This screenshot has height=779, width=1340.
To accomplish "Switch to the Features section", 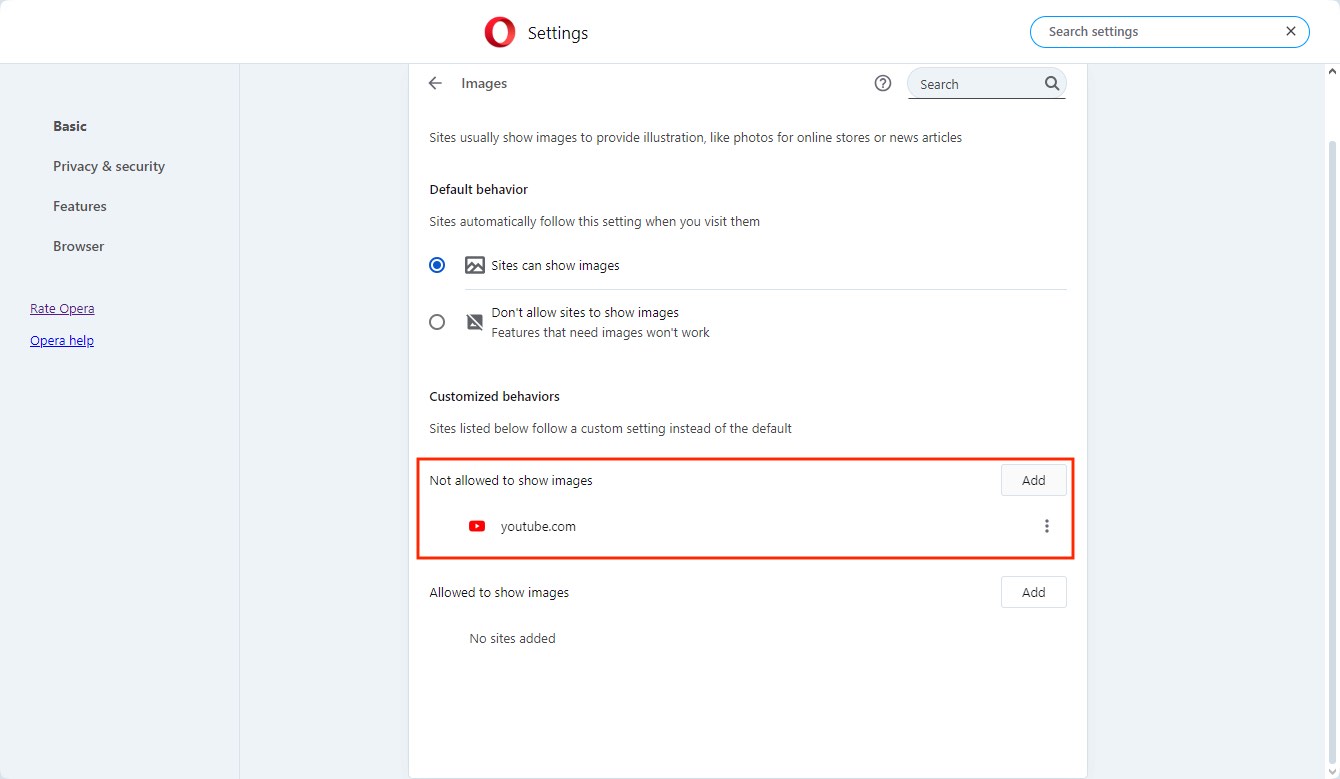I will tap(79, 206).
